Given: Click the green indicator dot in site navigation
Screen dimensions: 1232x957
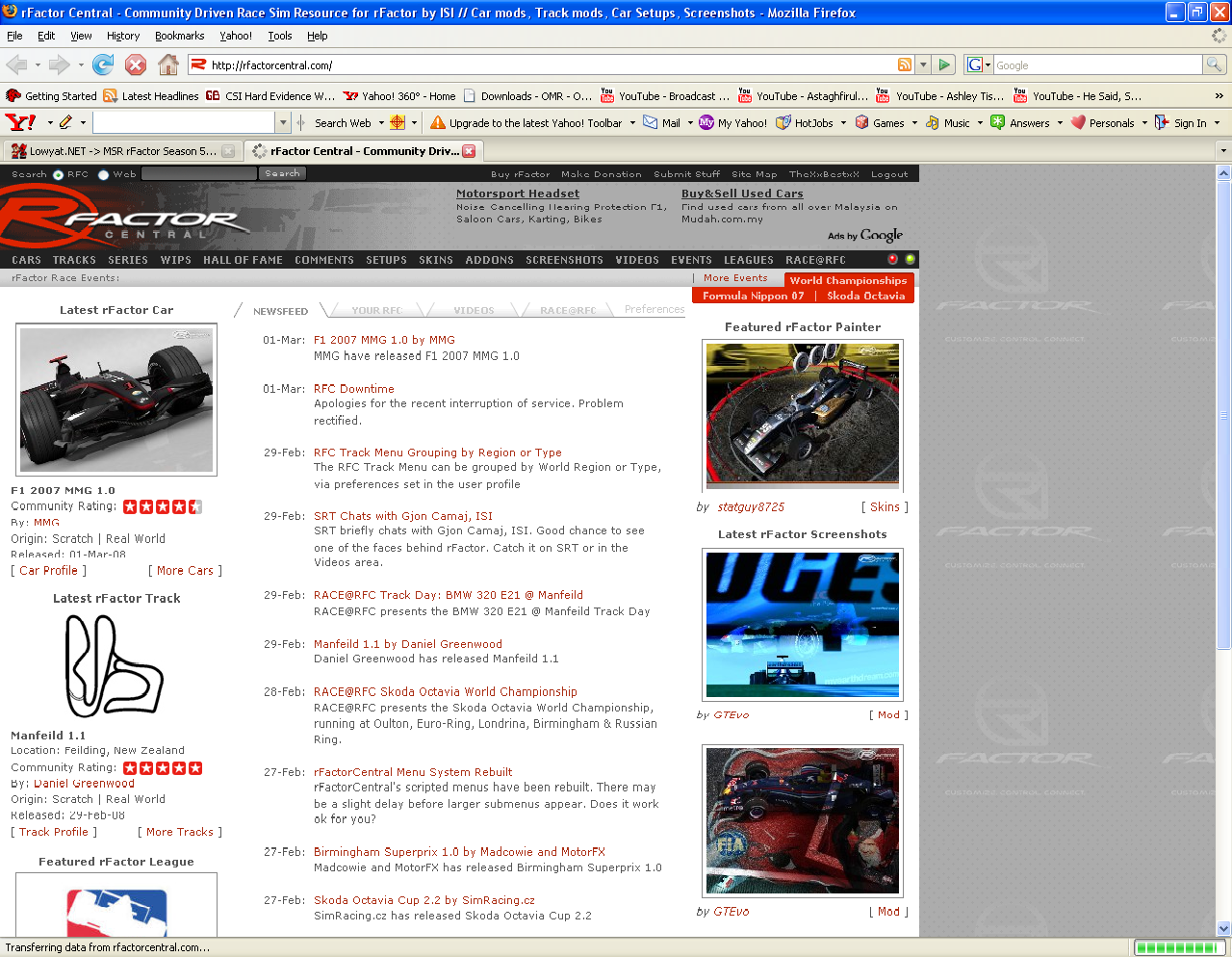Looking at the screenshot, I should click(910, 260).
